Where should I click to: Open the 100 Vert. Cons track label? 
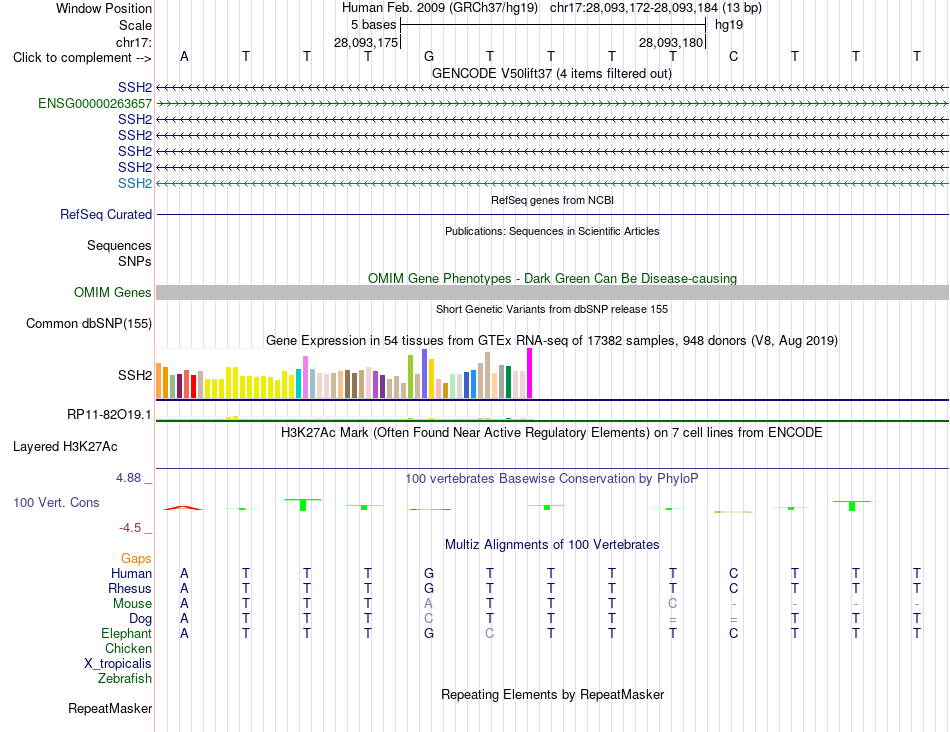pyautogui.click(x=56, y=502)
